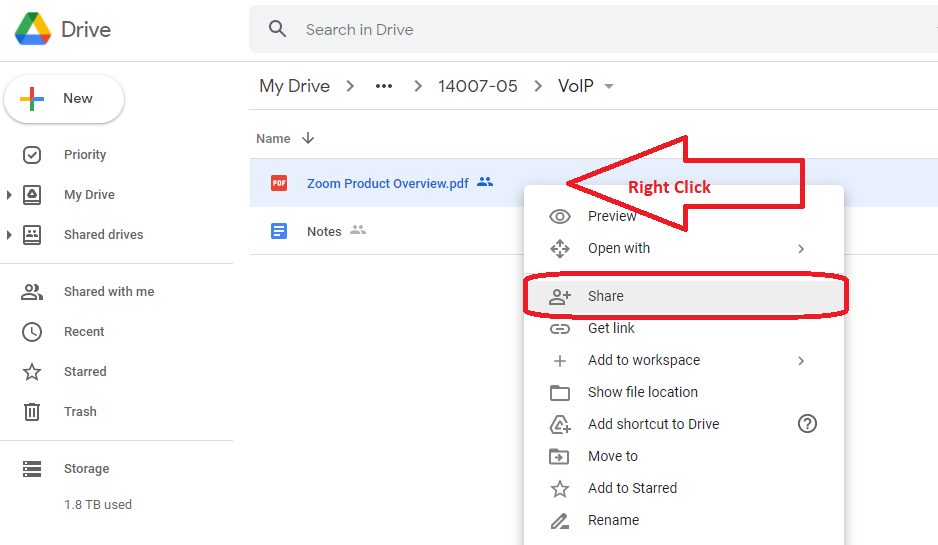Click the Shared drives sidebar icon

32,235
